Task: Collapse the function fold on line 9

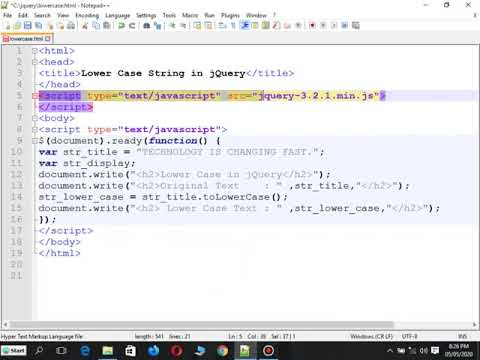Action: coord(34,141)
